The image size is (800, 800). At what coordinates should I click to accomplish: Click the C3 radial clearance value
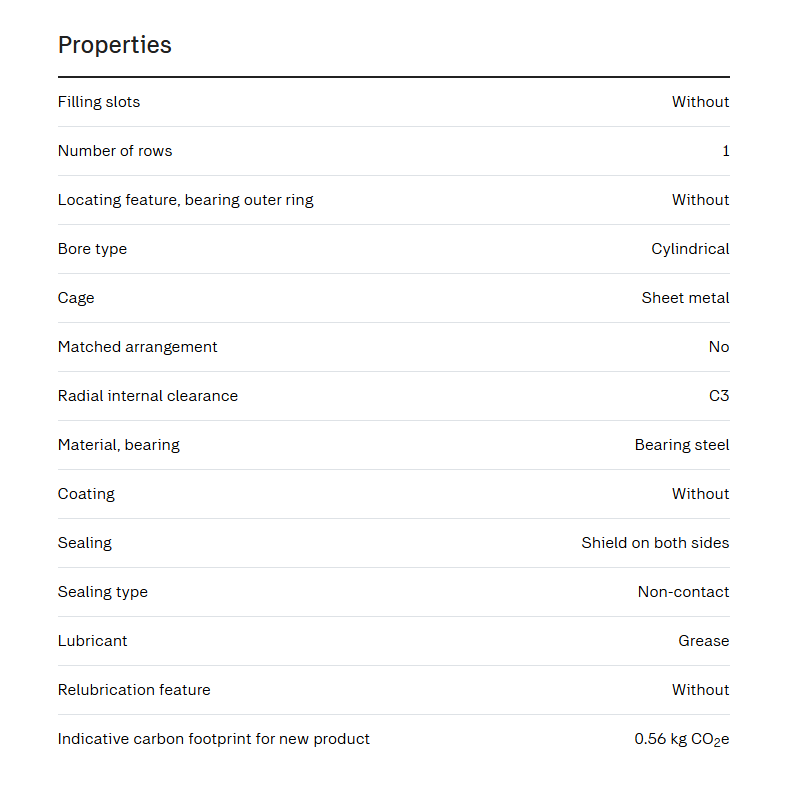tap(719, 396)
